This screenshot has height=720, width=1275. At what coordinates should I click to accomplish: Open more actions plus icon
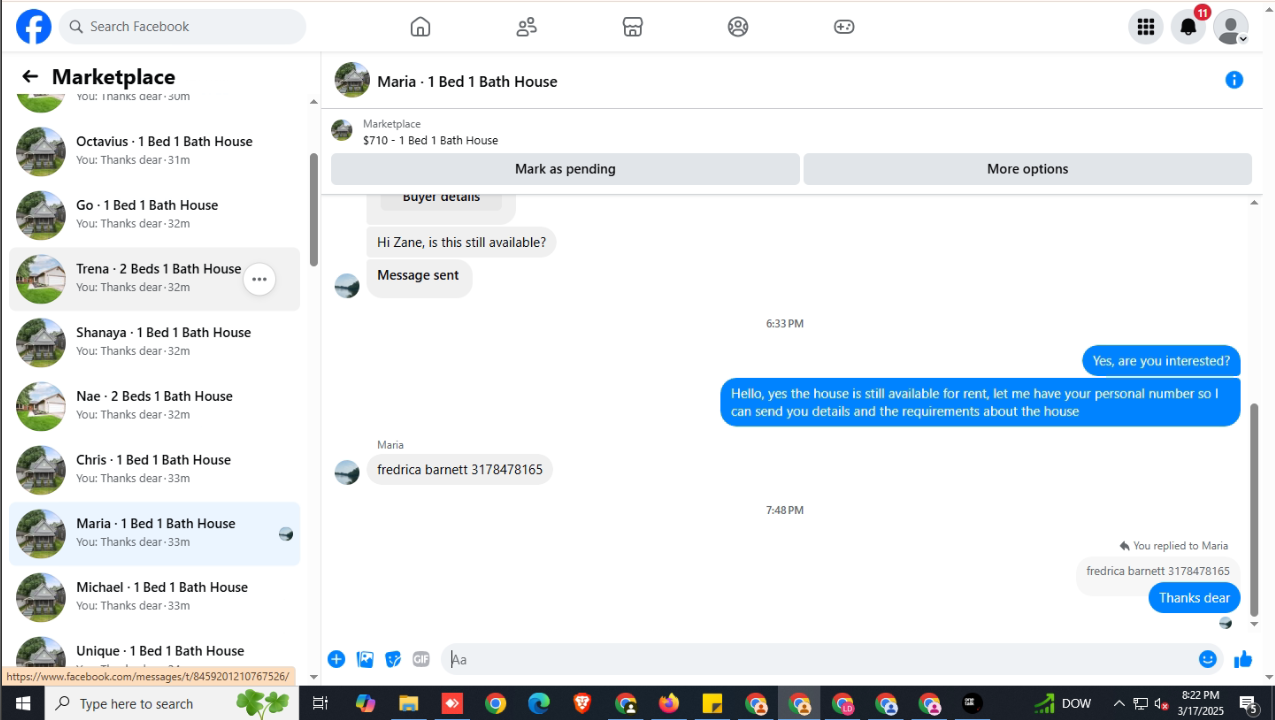336,659
